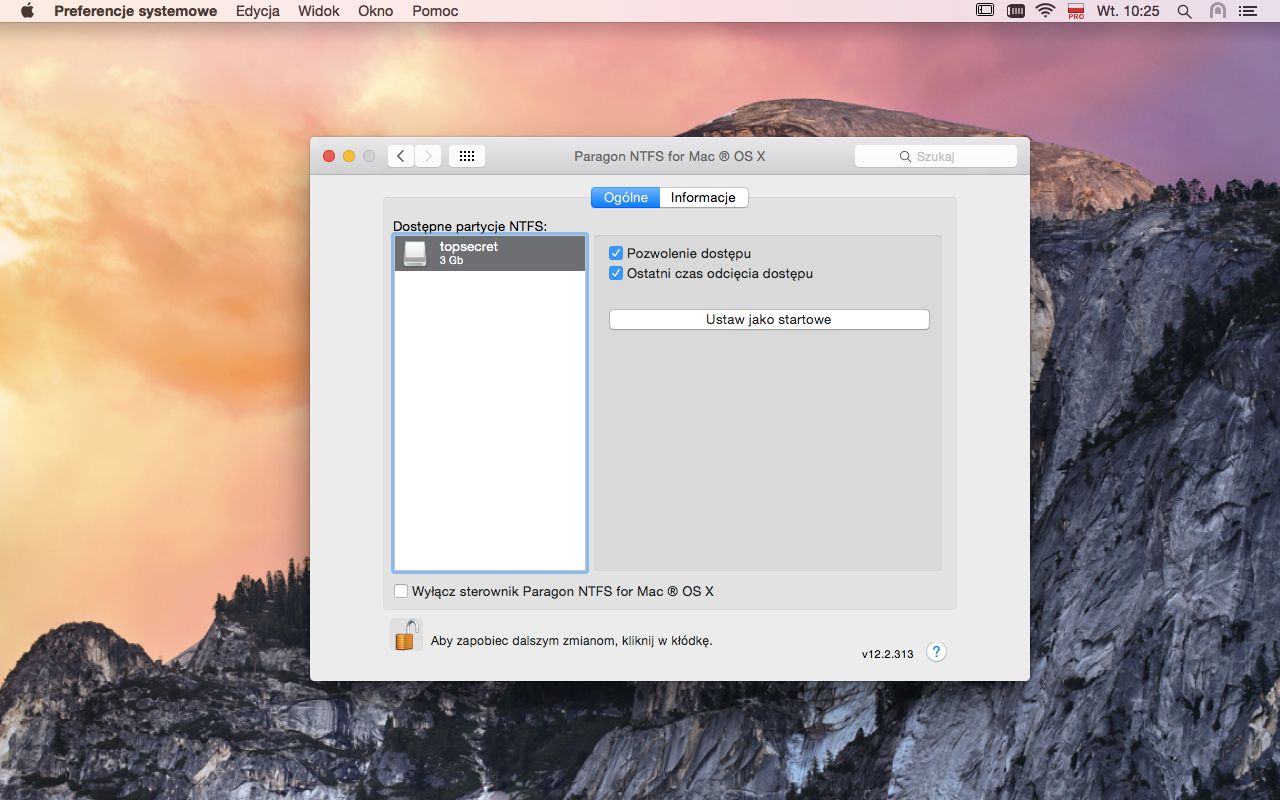The image size is (1280, 800).
Task: Click the topsecret drive icon
Action: (415, 253)
